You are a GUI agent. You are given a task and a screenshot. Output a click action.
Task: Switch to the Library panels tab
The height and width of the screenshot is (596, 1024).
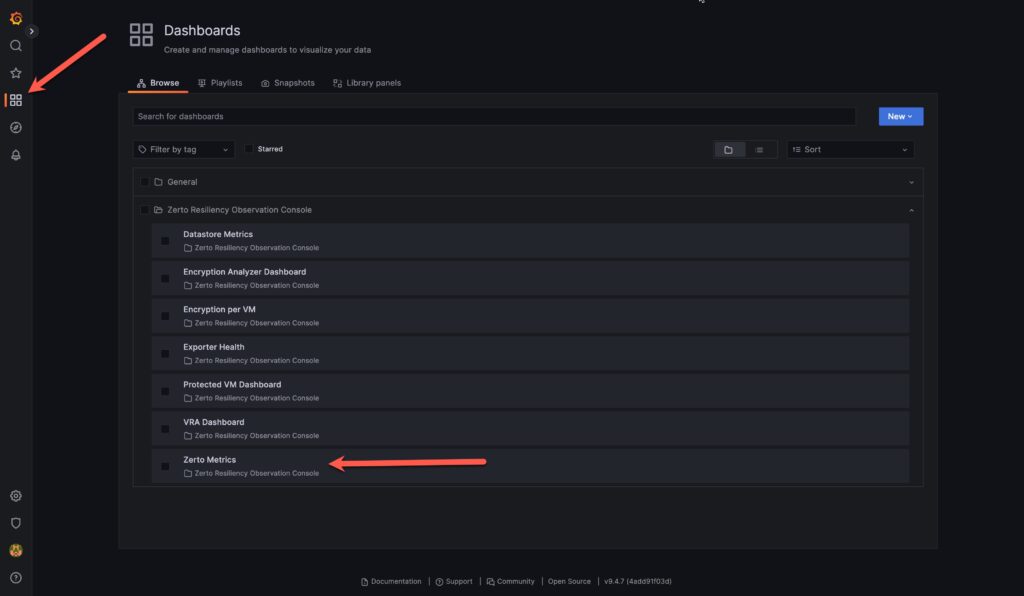point(367,83)
